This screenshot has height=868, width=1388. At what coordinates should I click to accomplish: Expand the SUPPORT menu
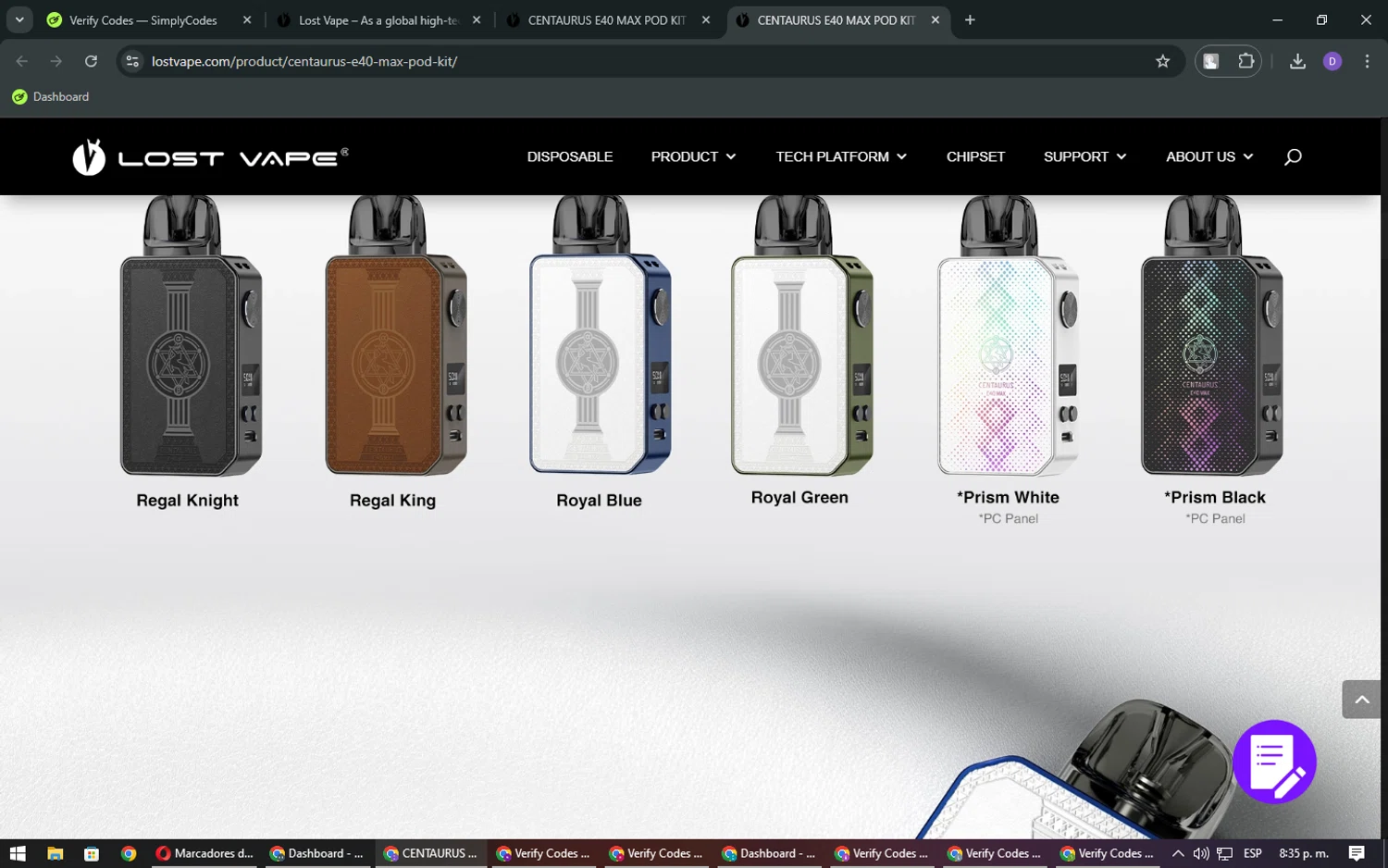(1084, 156)
